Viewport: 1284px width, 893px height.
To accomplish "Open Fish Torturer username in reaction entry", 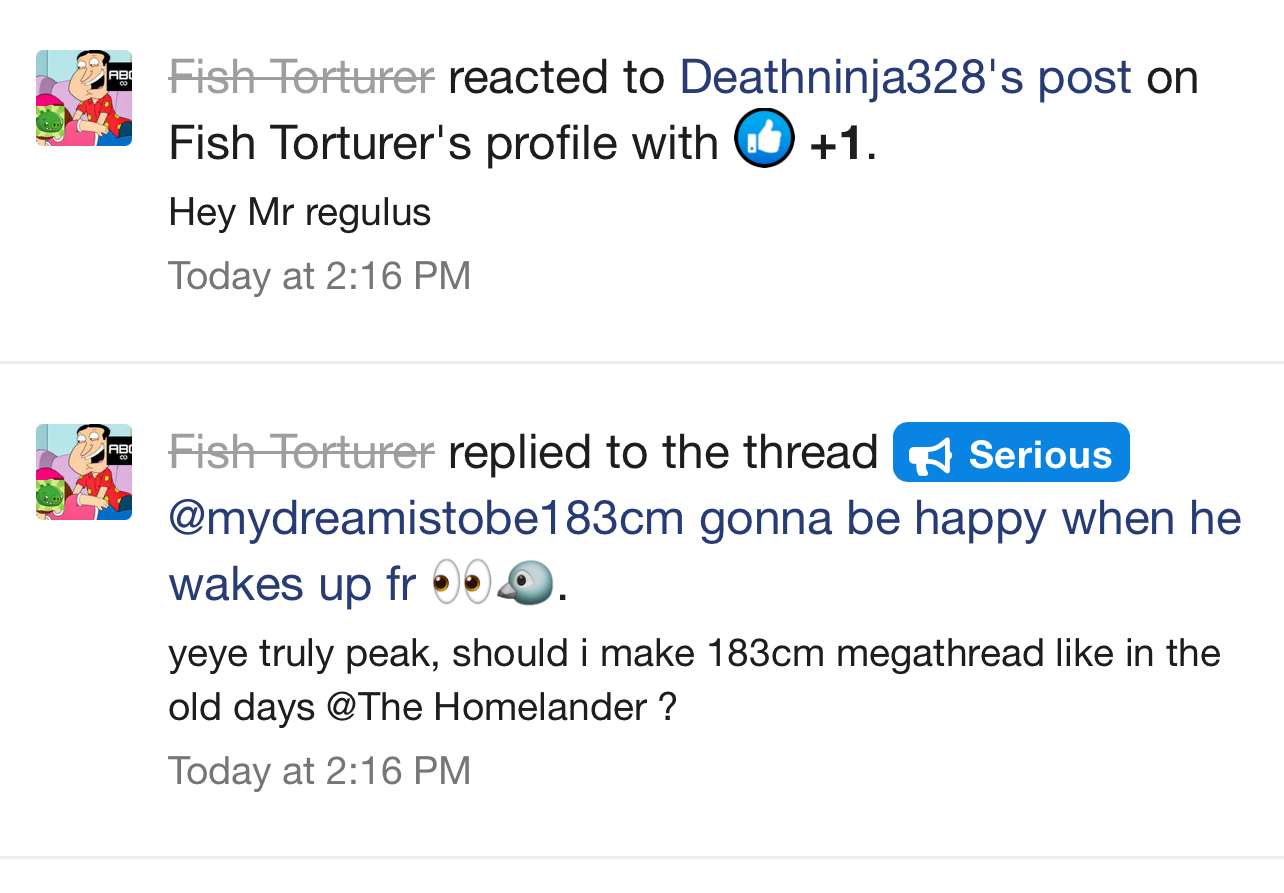I will (x=301, y=77).
